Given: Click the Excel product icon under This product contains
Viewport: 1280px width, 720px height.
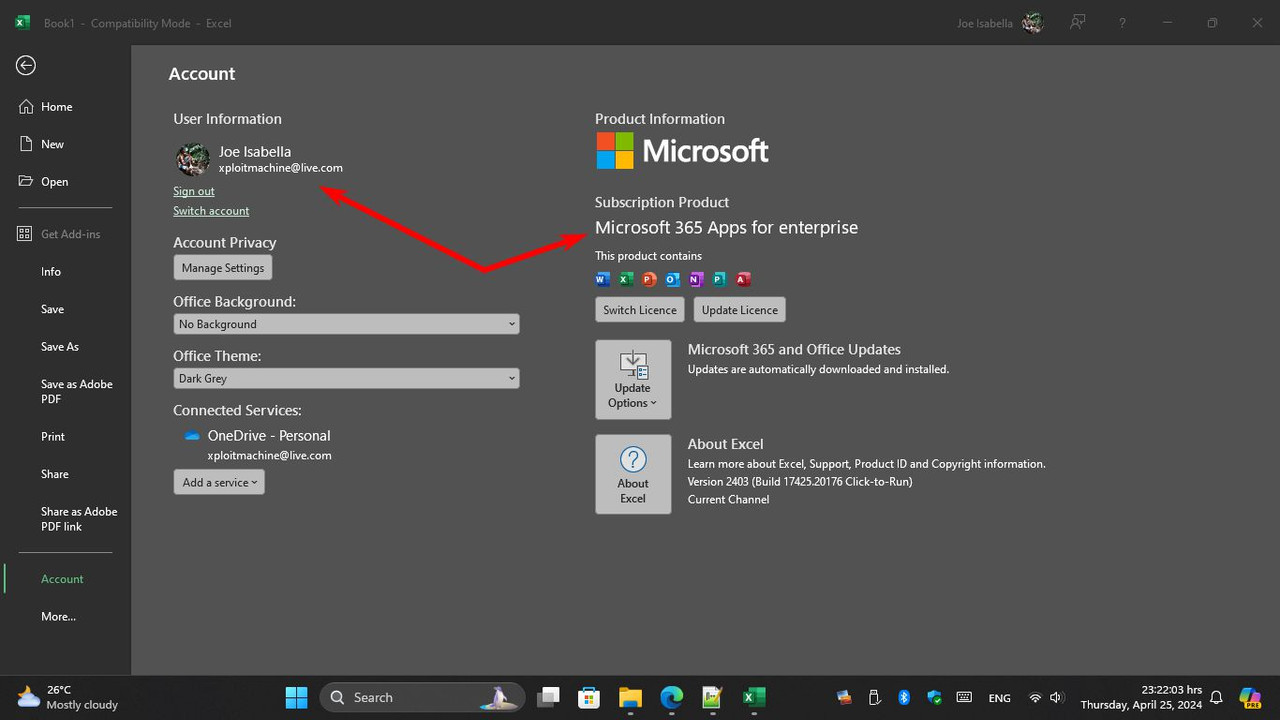Looking at the screenshot, I should coord(626,279).
